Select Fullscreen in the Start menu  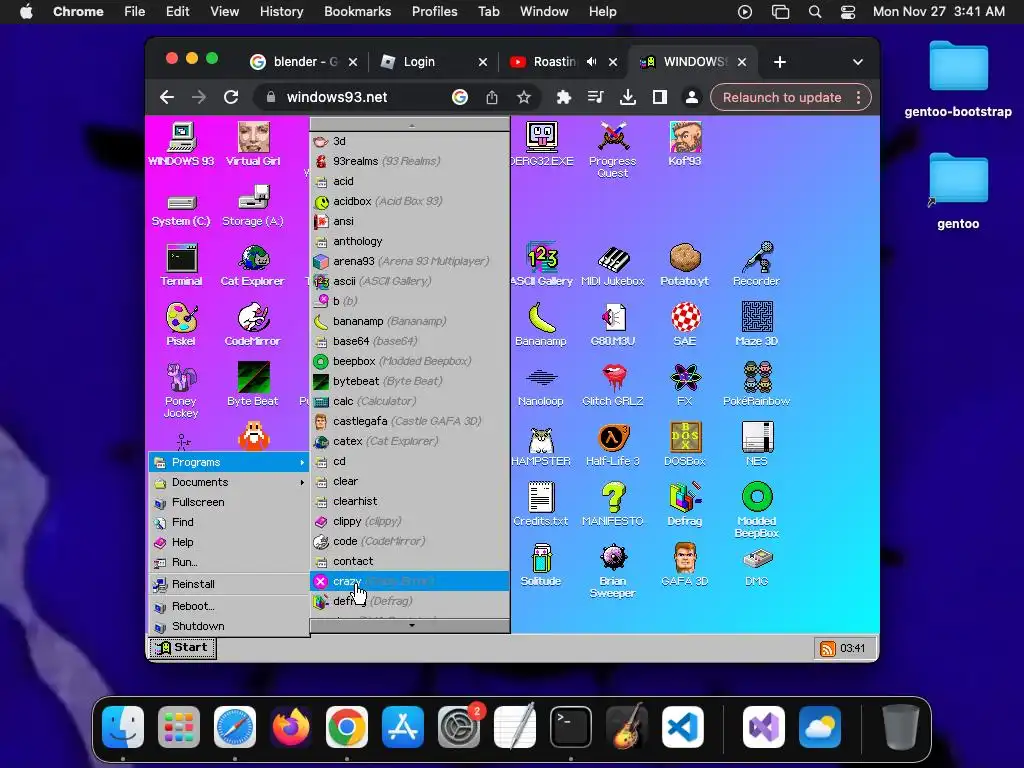point(229,502)
